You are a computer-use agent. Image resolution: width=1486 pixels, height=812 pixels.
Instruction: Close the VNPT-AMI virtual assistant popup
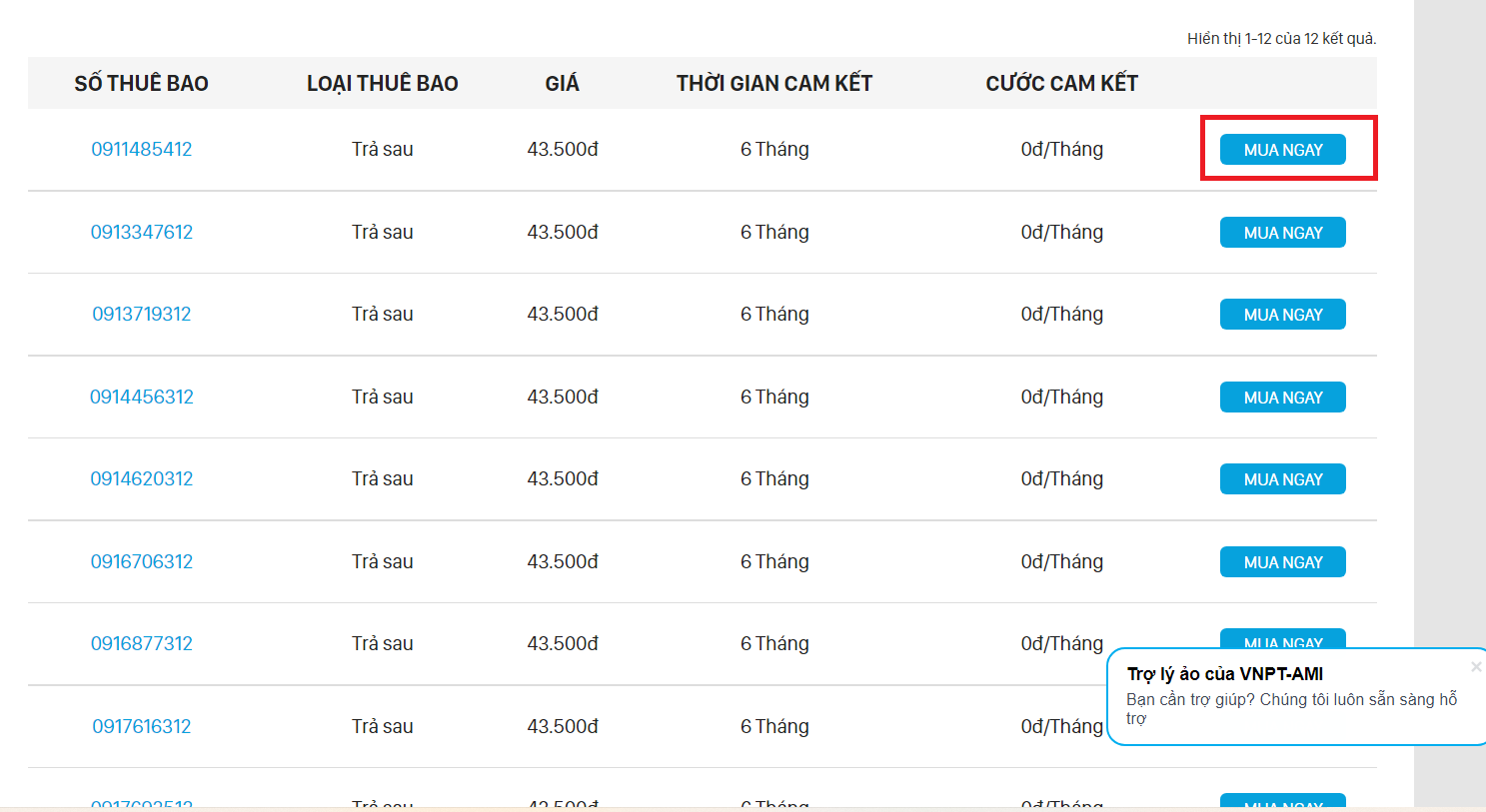coord(1475,666)
